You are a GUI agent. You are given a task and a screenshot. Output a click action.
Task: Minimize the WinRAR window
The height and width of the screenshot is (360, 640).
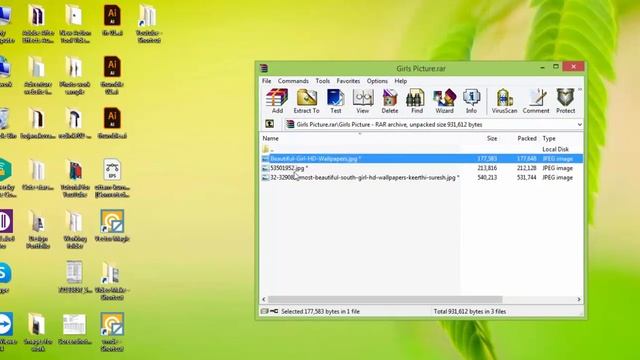coord(542,67)
